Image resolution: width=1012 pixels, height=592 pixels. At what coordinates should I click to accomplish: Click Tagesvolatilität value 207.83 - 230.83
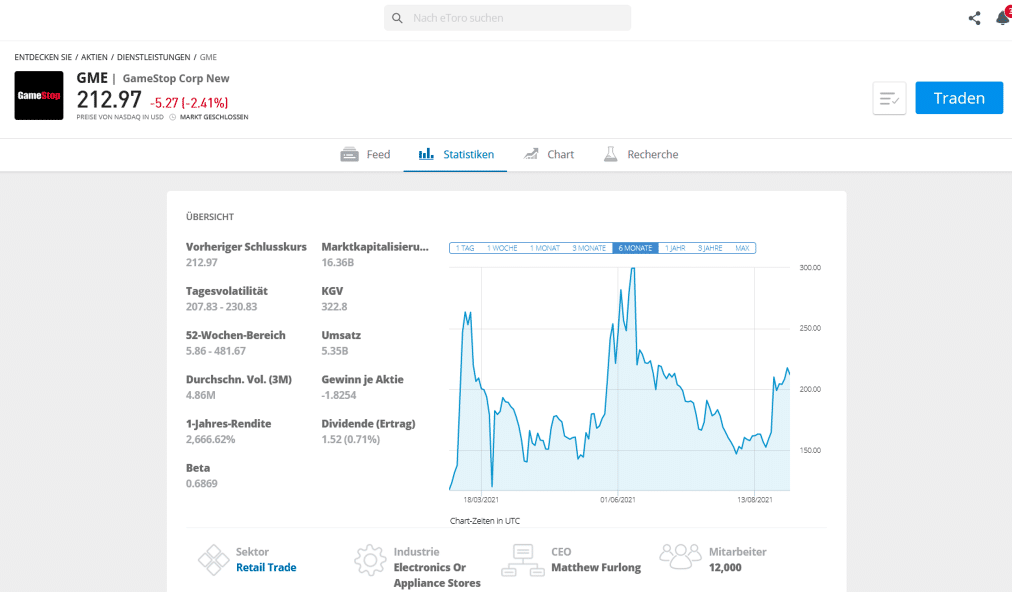pos(221,307)
